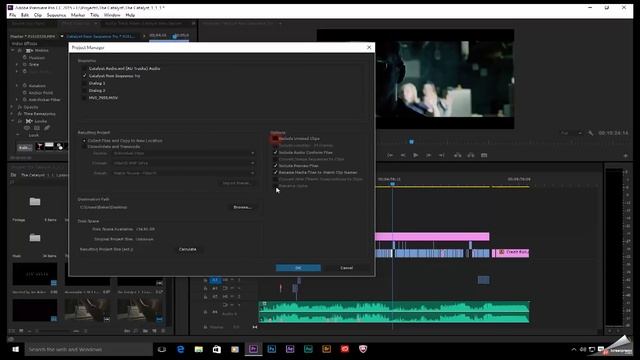The image size is (640, 360).
Task: Enable Exclude Unused Clips checkbox
Action: [276, 139]
